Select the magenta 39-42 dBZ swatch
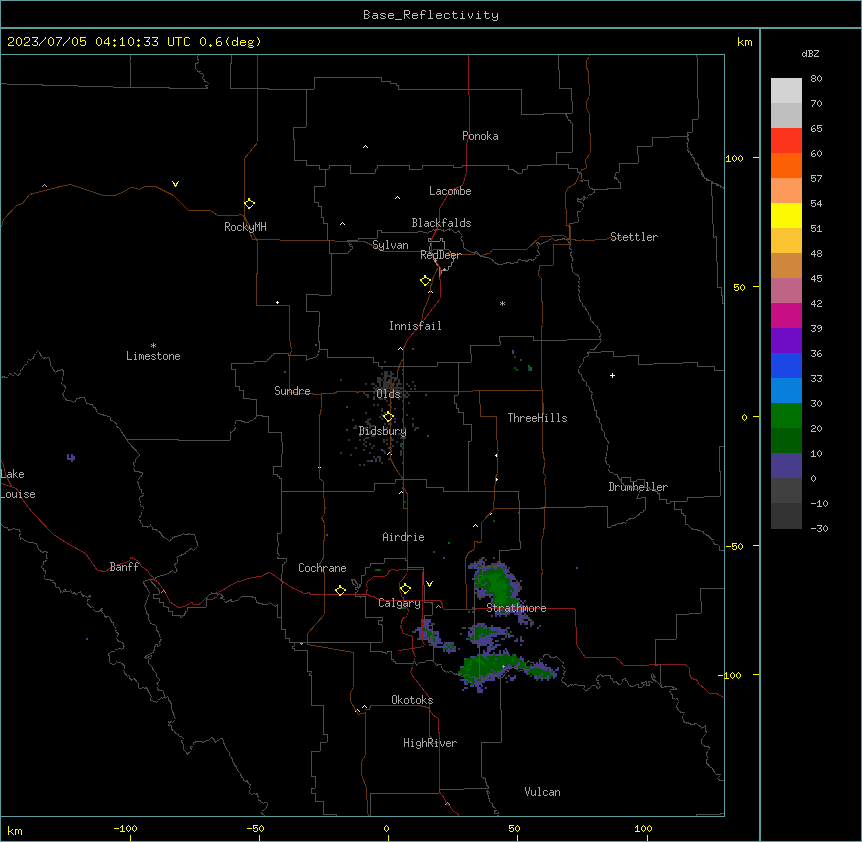Image resolution: width=862 pixels, height=842 pixels. pos(786,315)
